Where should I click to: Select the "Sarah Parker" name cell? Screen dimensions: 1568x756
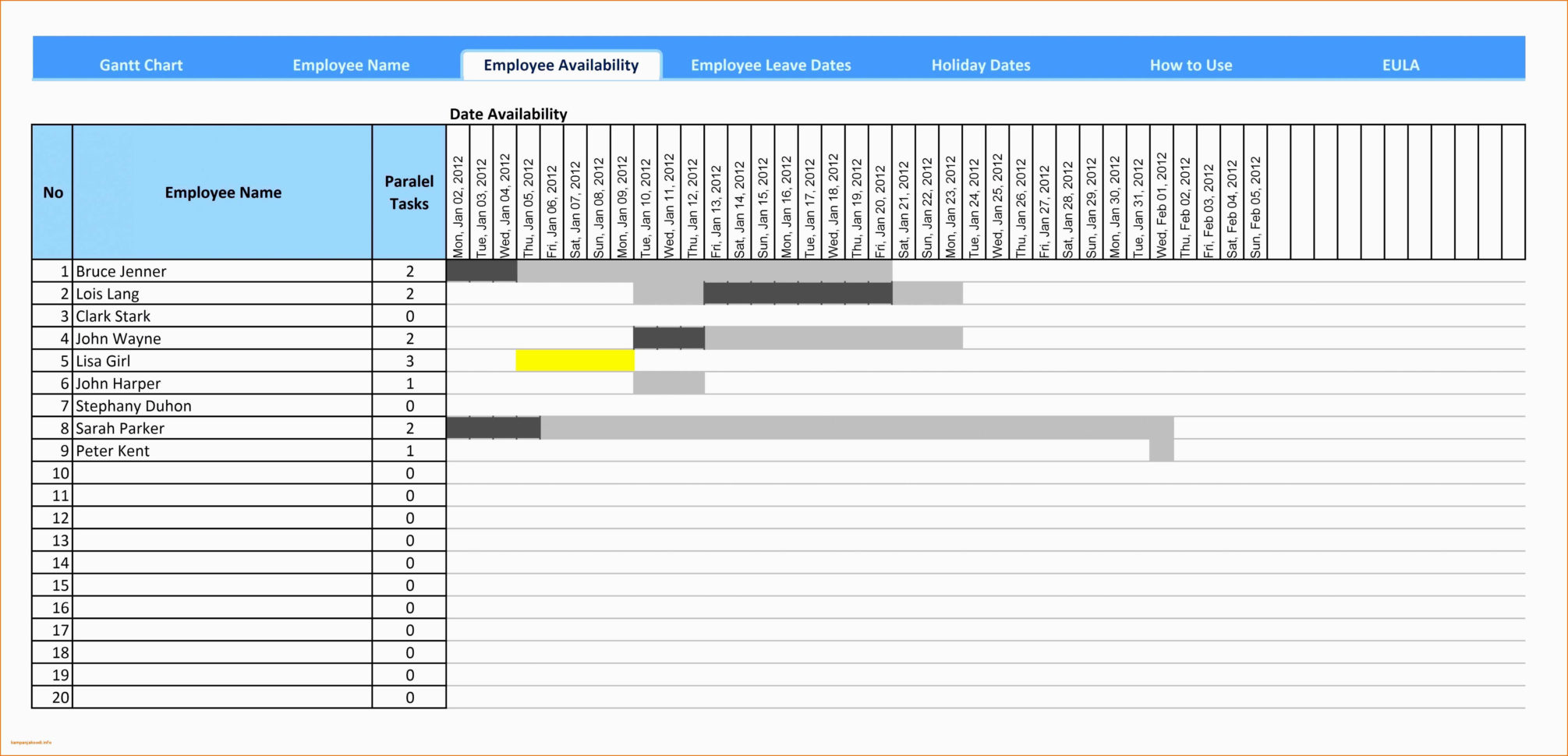click(x=223, y=429)
